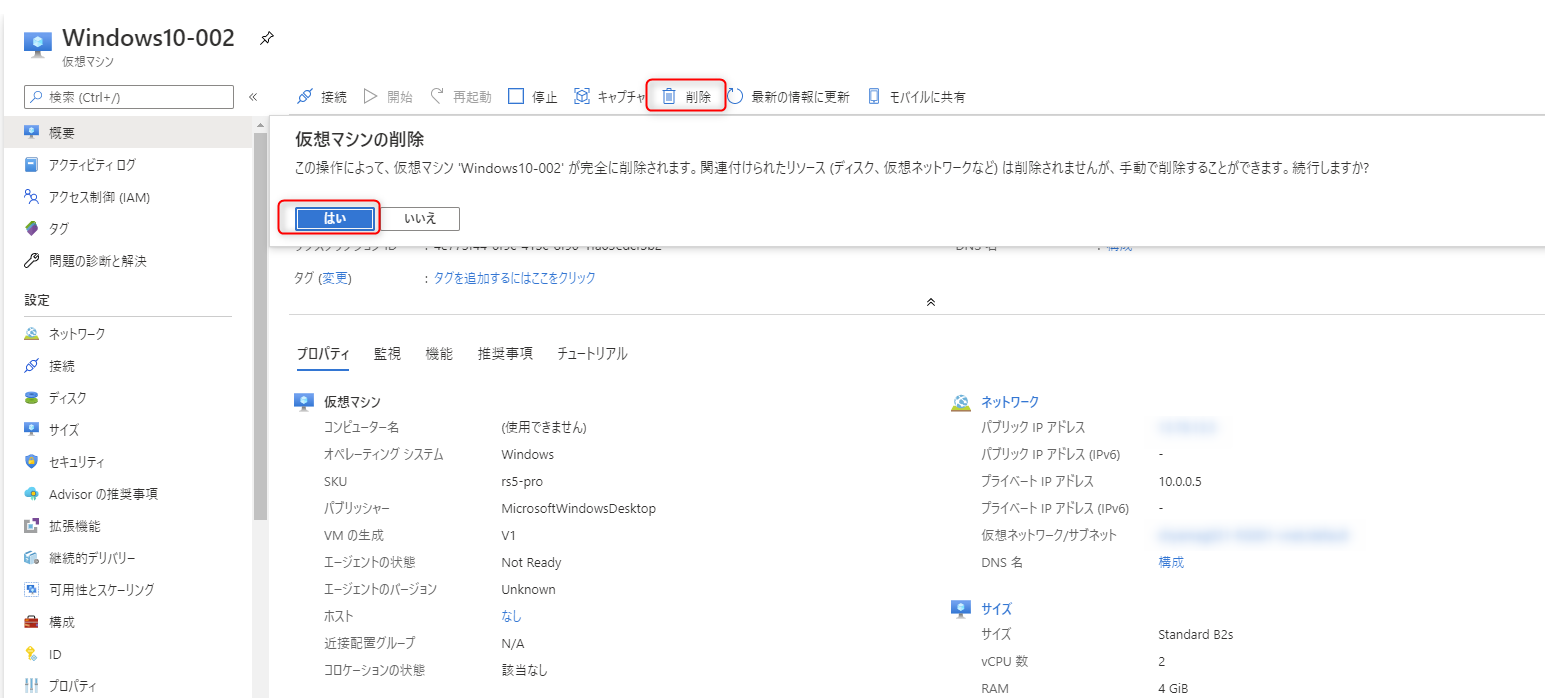Screen dimensions: 1546x698
Task: Click the MicrosoftWindowsDesktop publisher value
Action: (x=578, y=508)
